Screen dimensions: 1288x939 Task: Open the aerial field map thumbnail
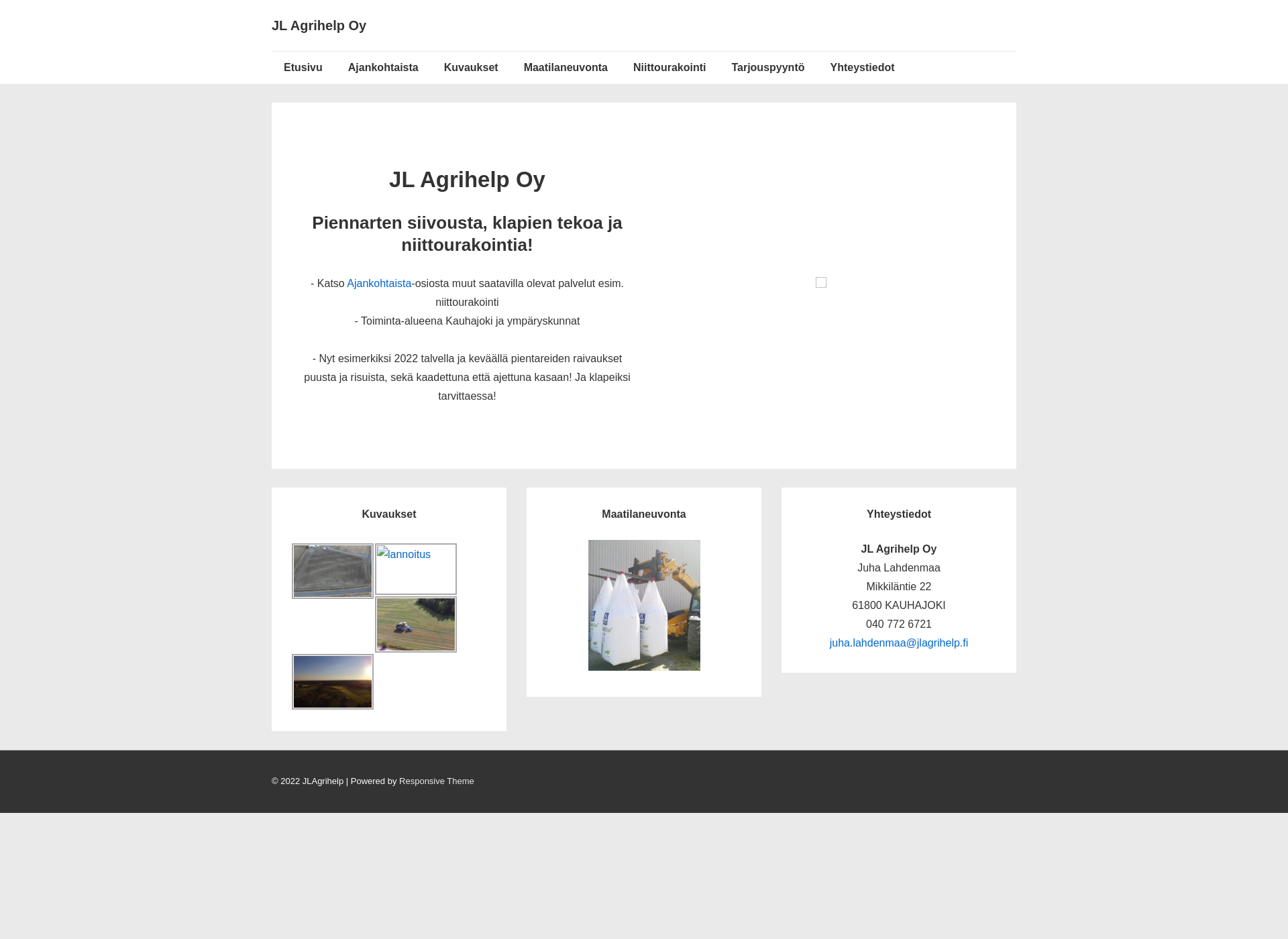click(x=333, y=571)
